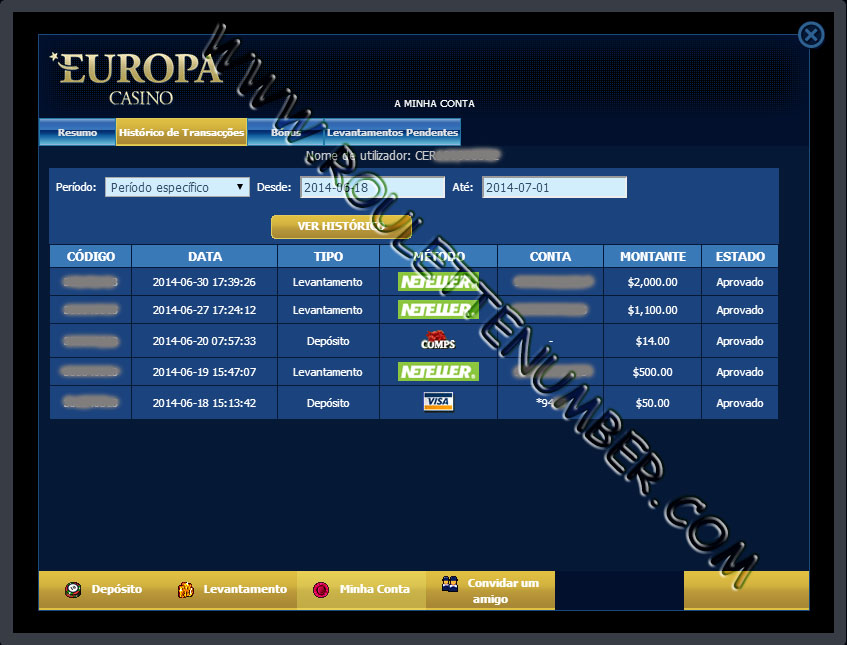Switch to the Bónus tab
The width and height of the screenshot is (847, 645).
(x=286, y=132)
